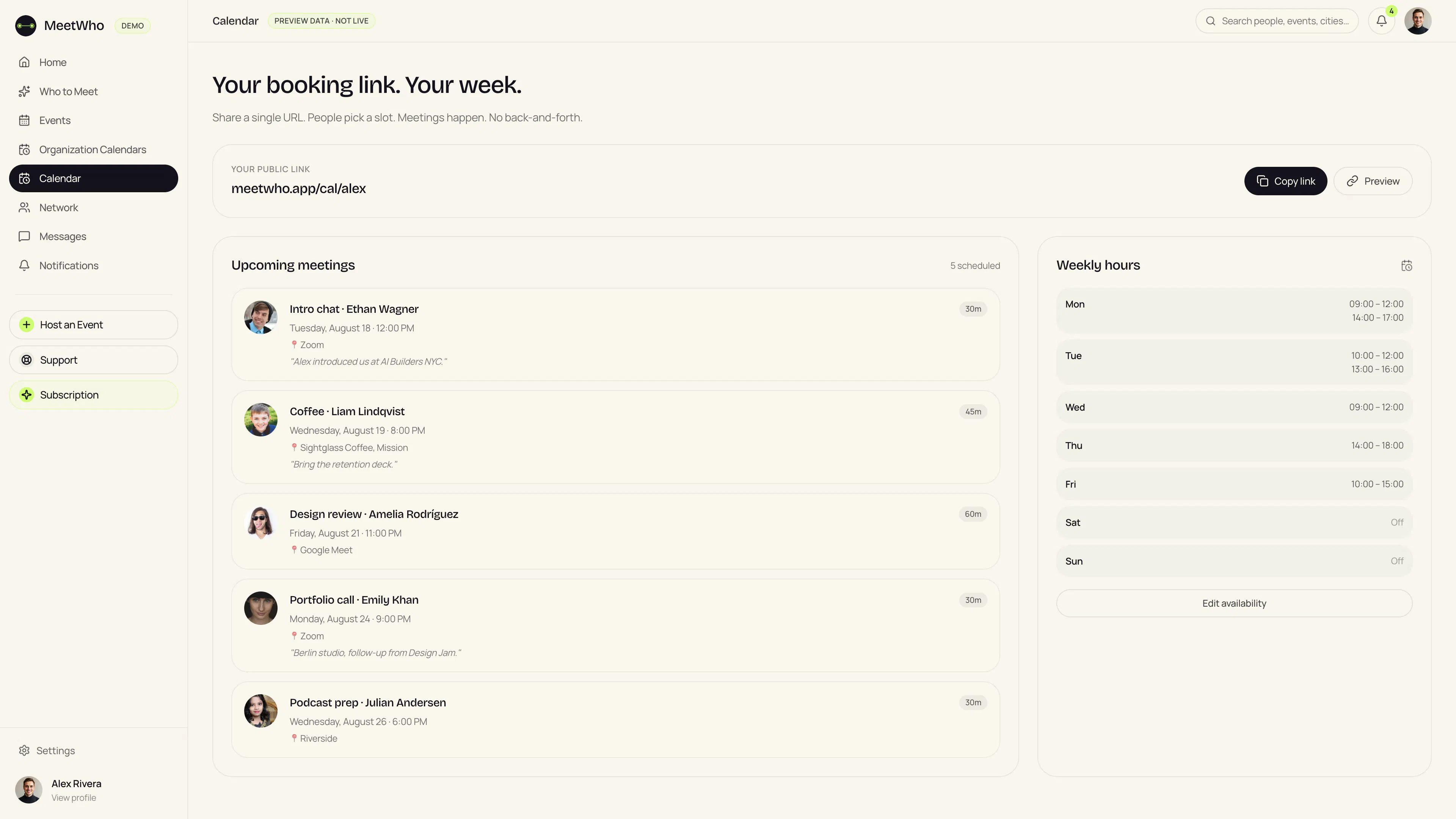Click the green plus icon on Host an Event
Viewport: 1456px width, 819px height.
[27, 325]
